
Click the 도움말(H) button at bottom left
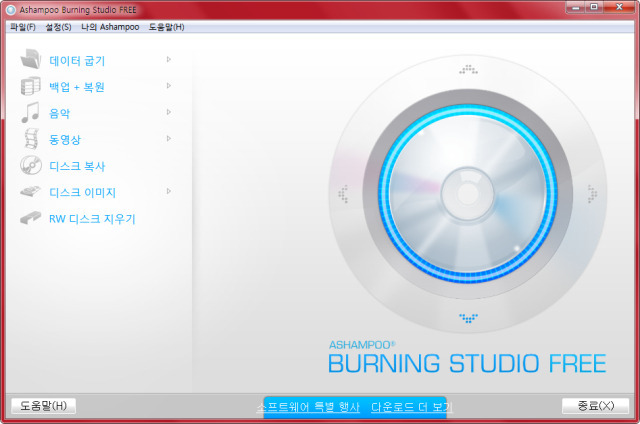tap(43, 406)
